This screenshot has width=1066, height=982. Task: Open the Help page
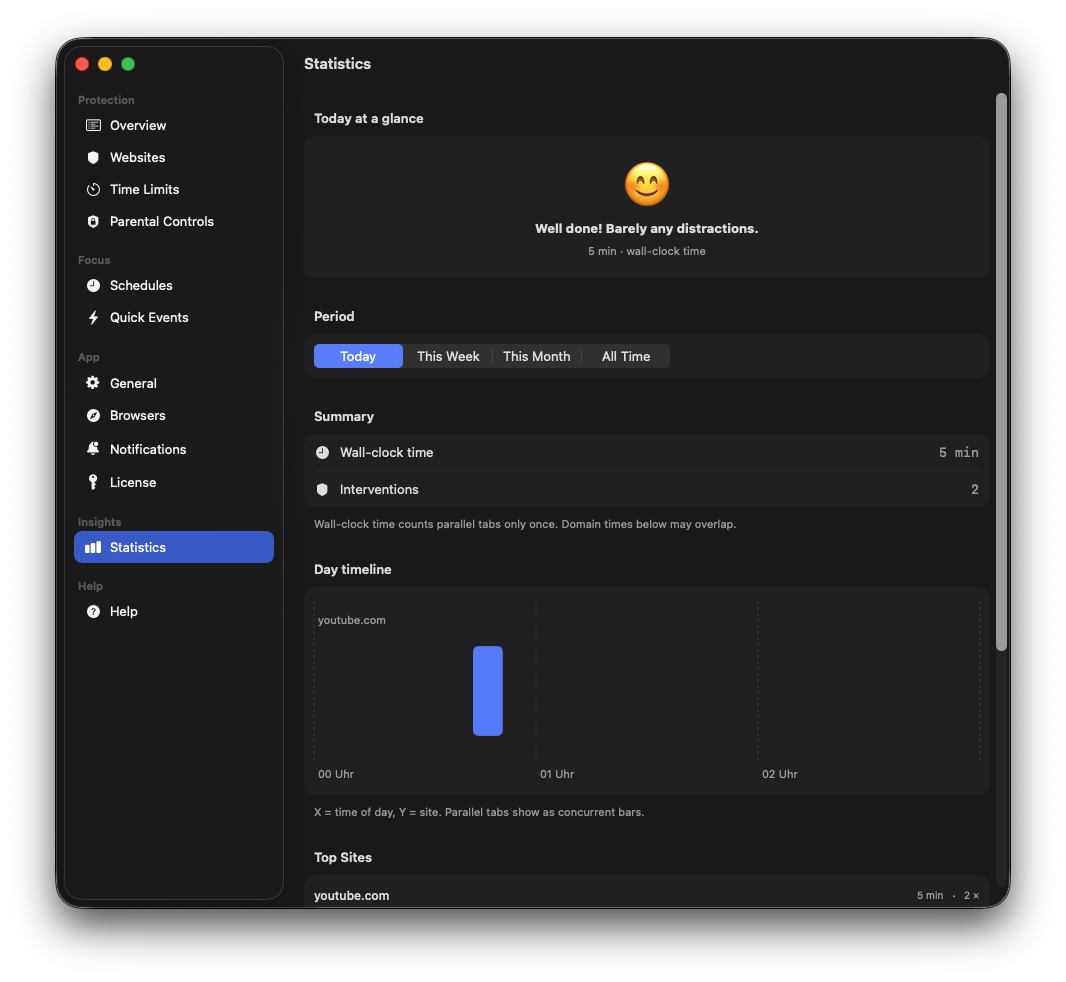[x=173, y=611]
